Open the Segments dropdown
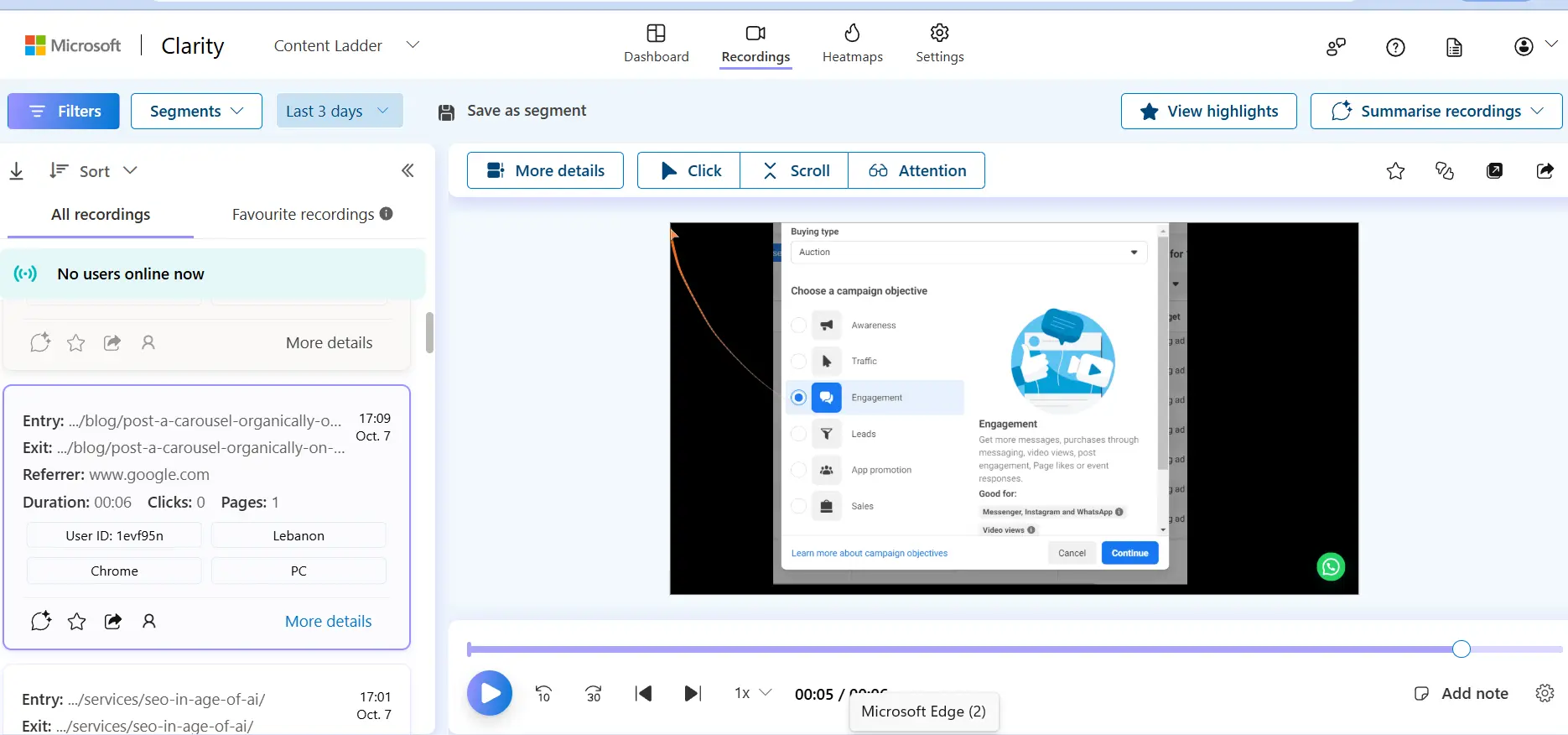This screenshot has height=735, width=1568. pyautogui.click(x=196, y=111)
